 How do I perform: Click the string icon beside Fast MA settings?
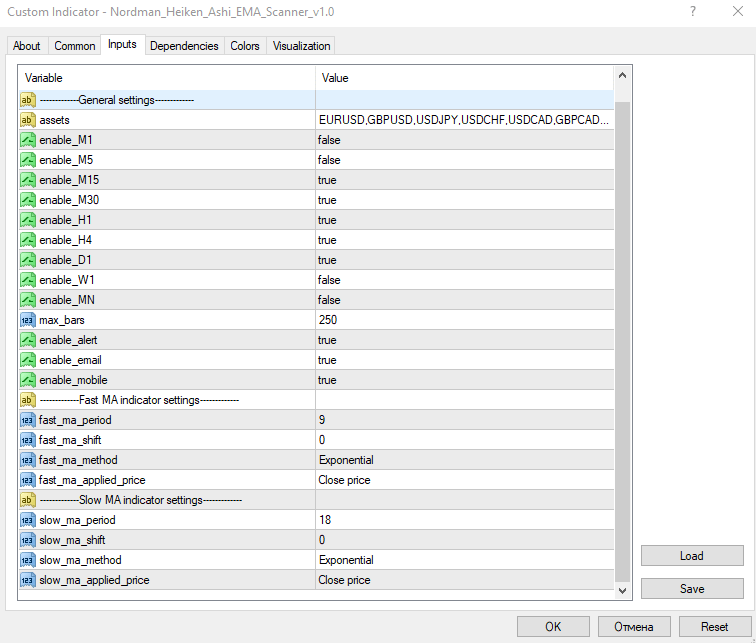point(27,400)
